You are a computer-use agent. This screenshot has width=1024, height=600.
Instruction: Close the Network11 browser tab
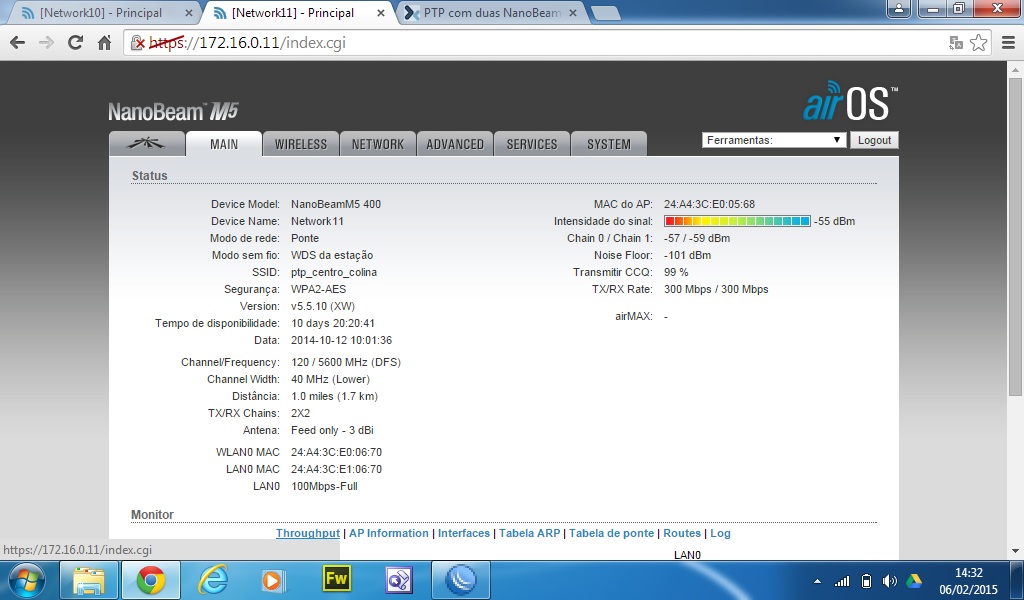click(x=381, y=13)
